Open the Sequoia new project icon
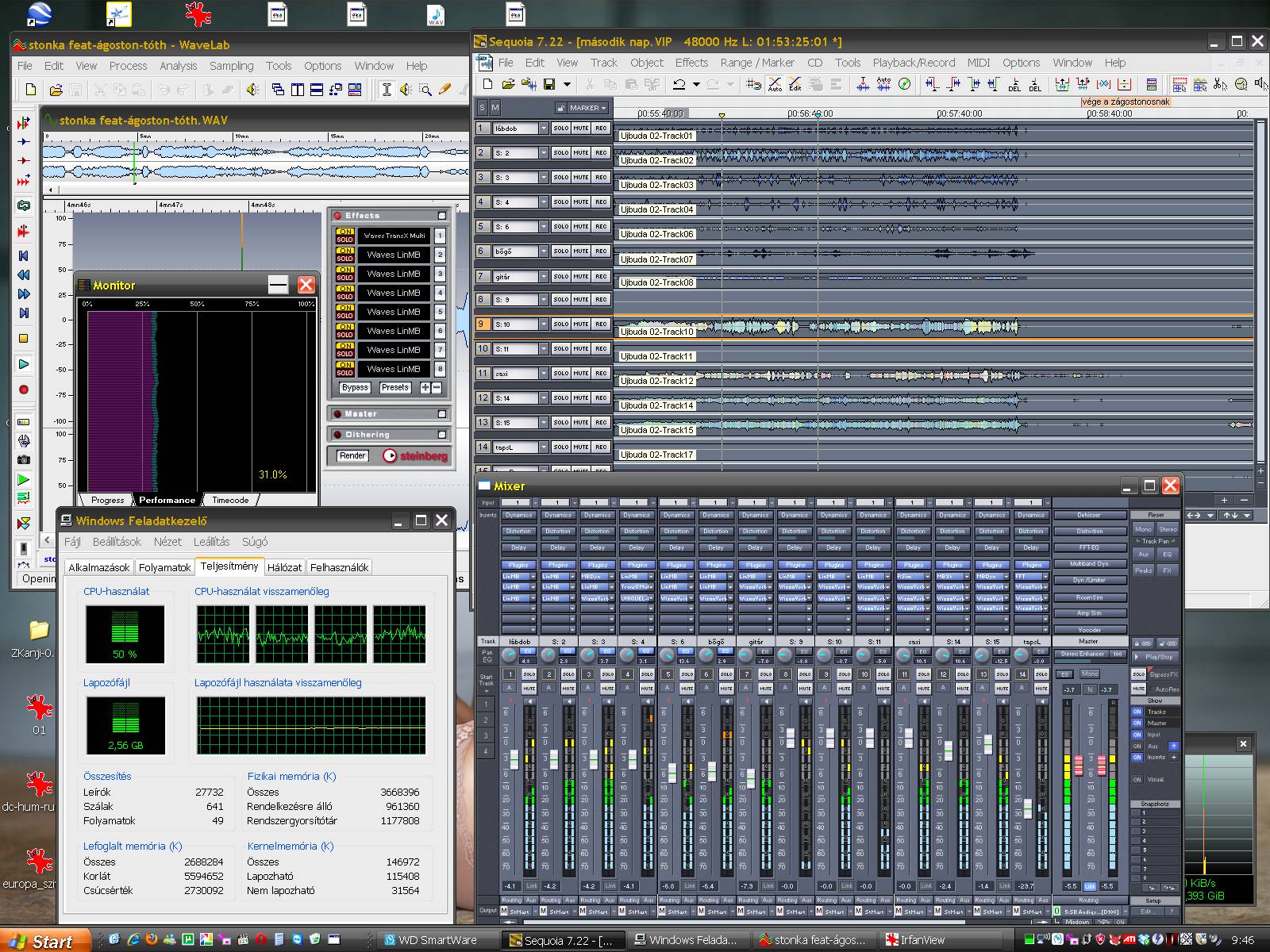The image size is (1270, 952). point(487,83)
